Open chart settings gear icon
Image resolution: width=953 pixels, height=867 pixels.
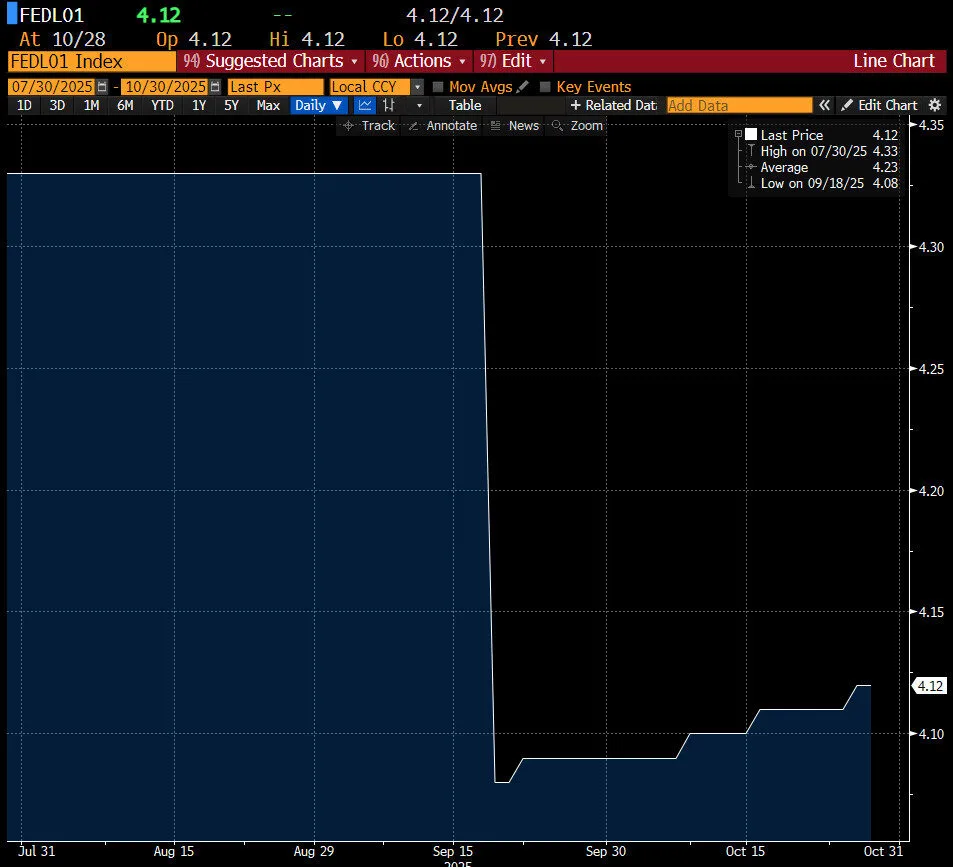tap(935, 105)
